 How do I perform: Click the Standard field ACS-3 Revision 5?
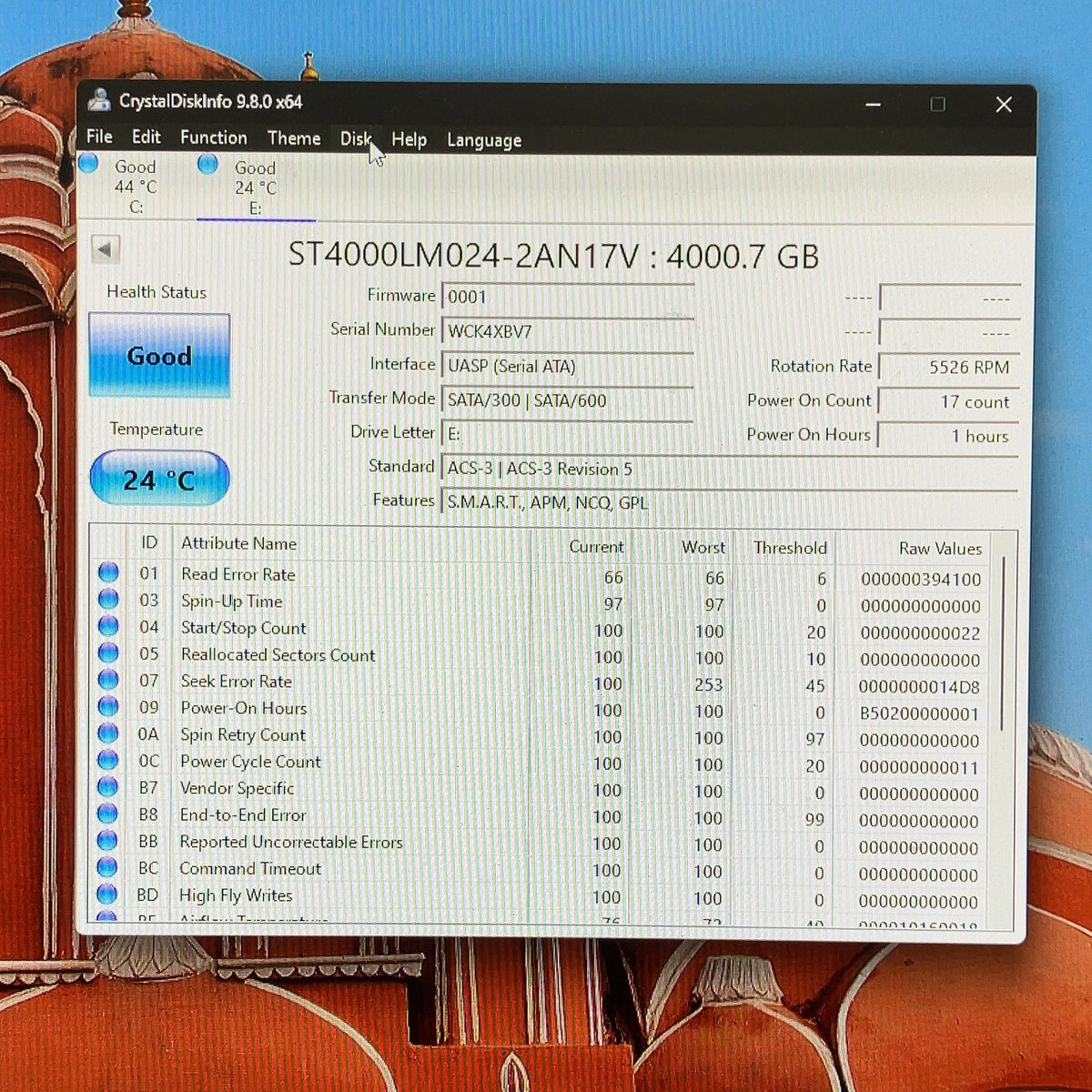pos(729,469)
